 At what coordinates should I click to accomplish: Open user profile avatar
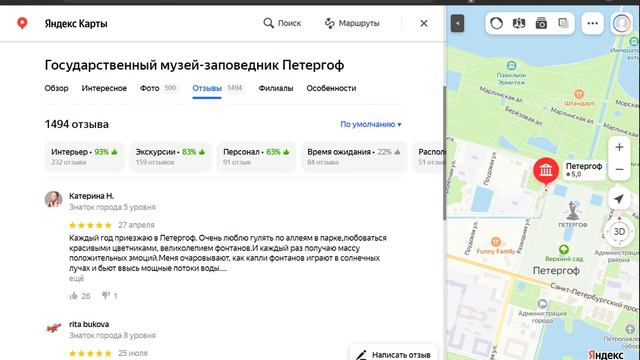point(621,23)
